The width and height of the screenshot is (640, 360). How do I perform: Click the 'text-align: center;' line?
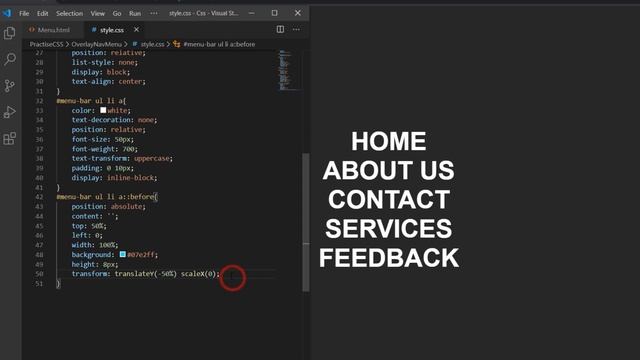[x=109, y=81]
